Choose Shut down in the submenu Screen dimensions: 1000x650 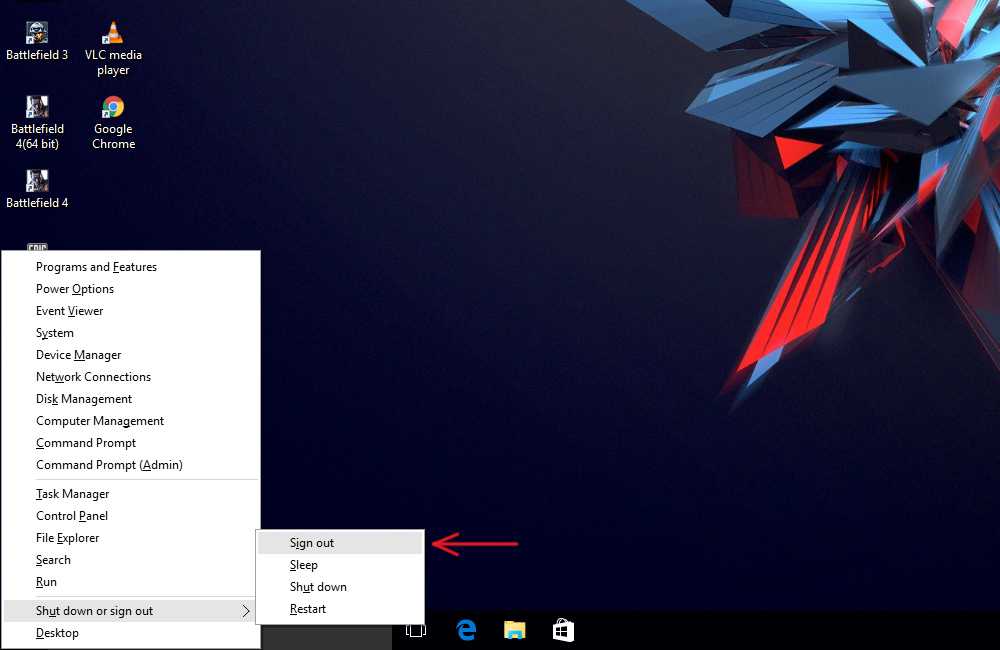[x=340, y=587]
